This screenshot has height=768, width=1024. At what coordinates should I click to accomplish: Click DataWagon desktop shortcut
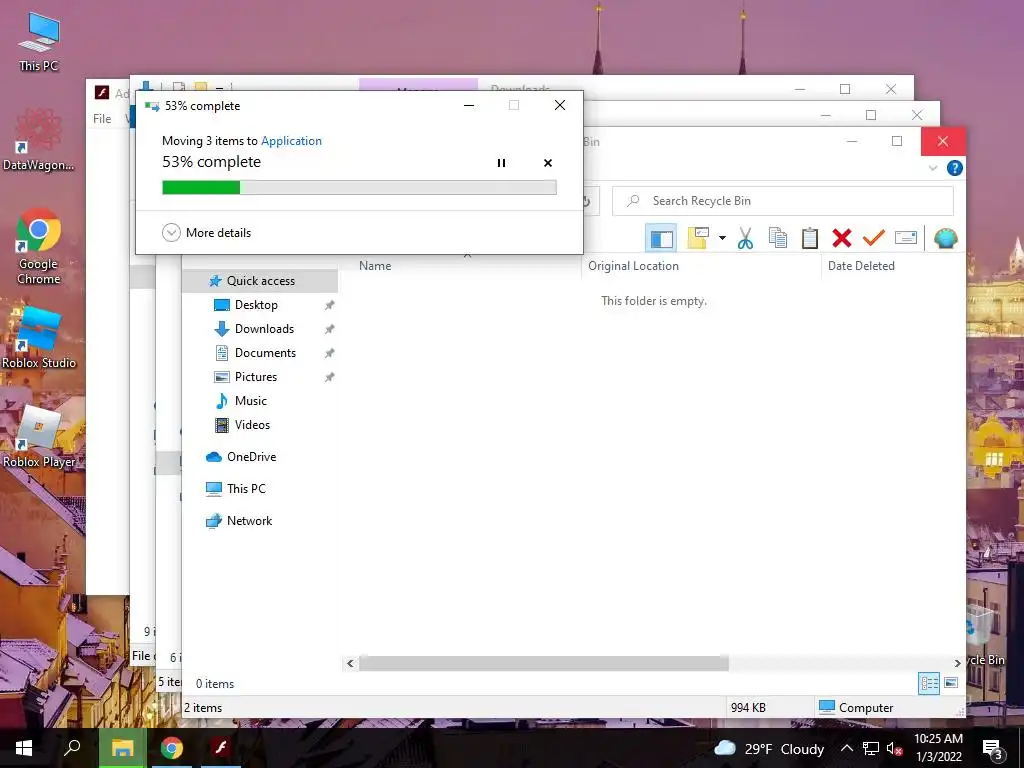click(x=39, y=140)
